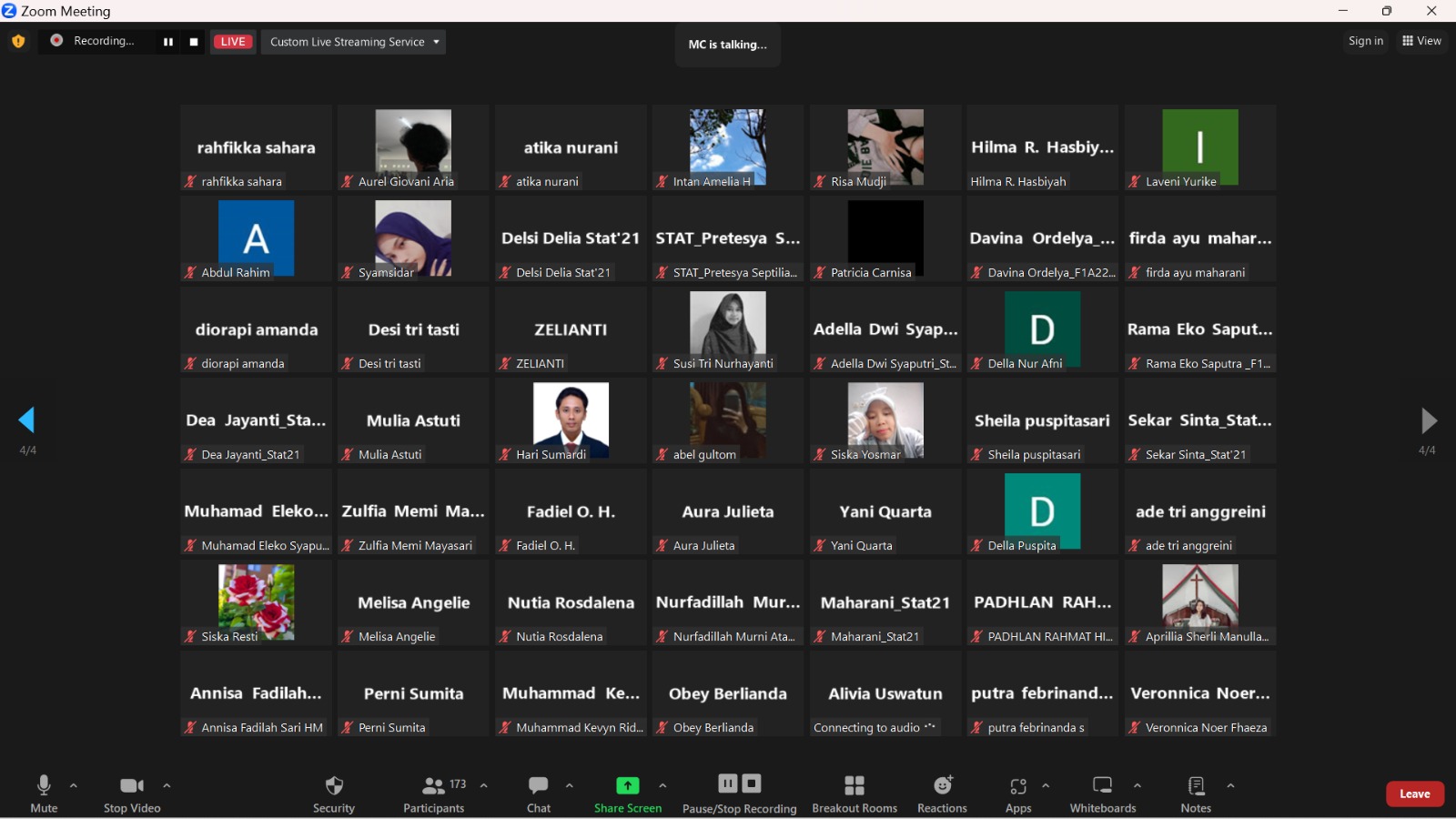The width and height of the screenshot is (1456, 819).
Task: Click the Zoom app logo in title bar
Action: (x=9, y=11)
